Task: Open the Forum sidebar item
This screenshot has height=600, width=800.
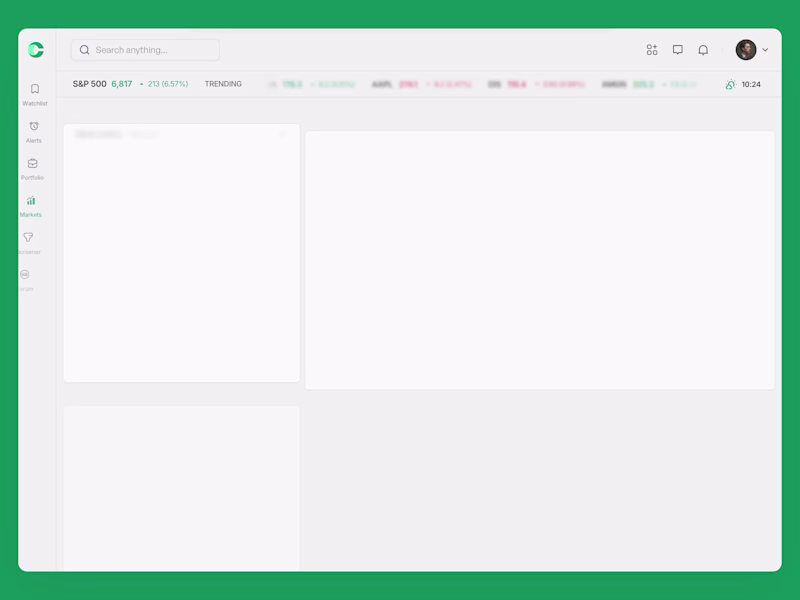Action: click(x=26, y=281)
